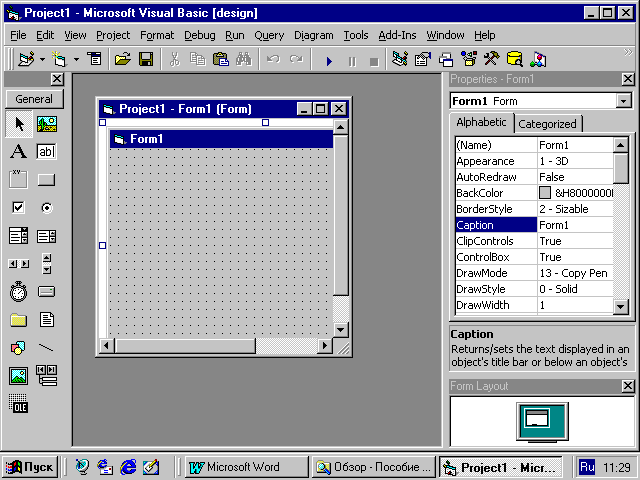Select the CommandButton control tool
The height and width of the screenshot is (480, 640).
pos(47,180)
